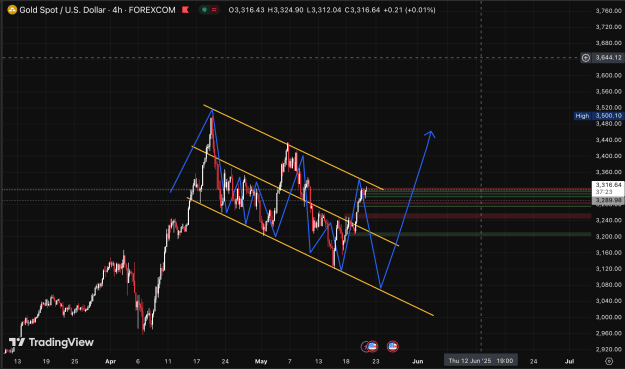
Task: Select the lower yellow channel trendline
Action: (310, 257)
